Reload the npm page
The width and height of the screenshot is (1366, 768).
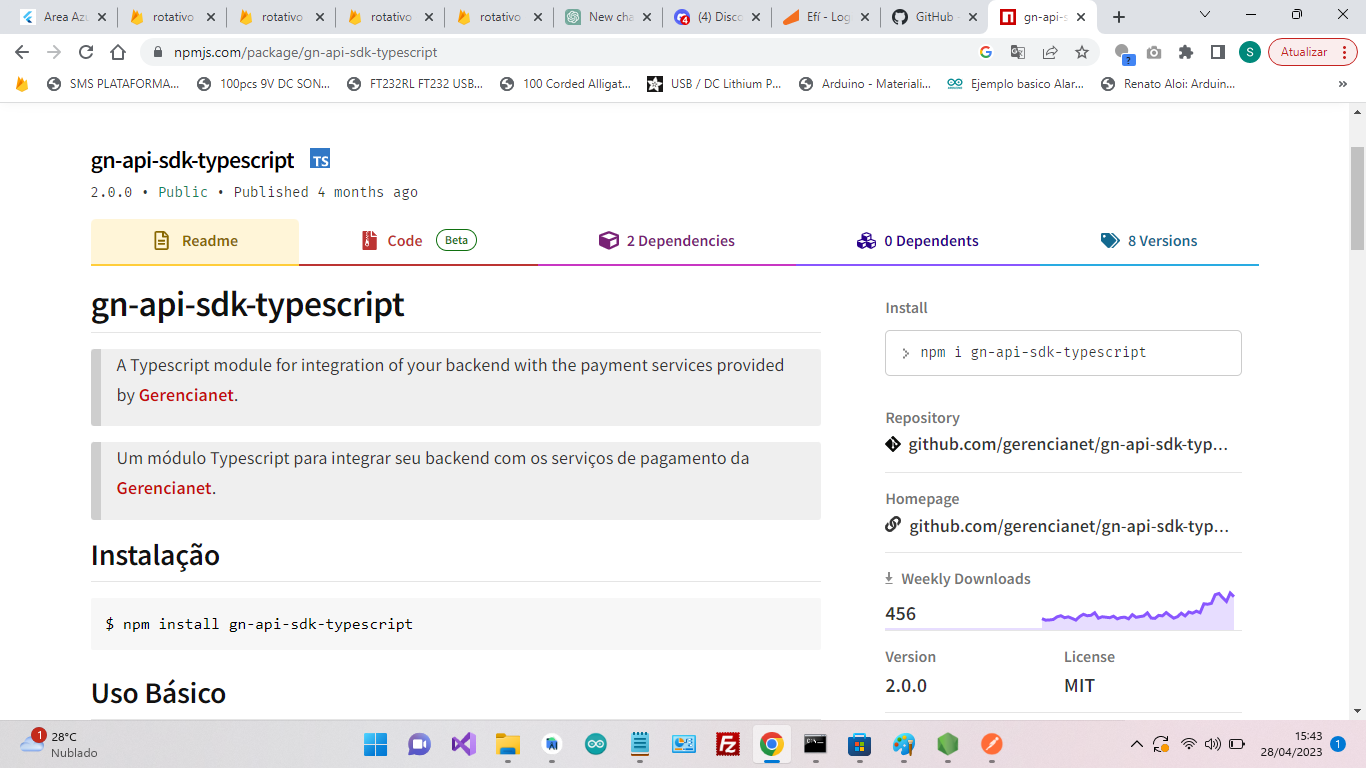coord(86,52)
